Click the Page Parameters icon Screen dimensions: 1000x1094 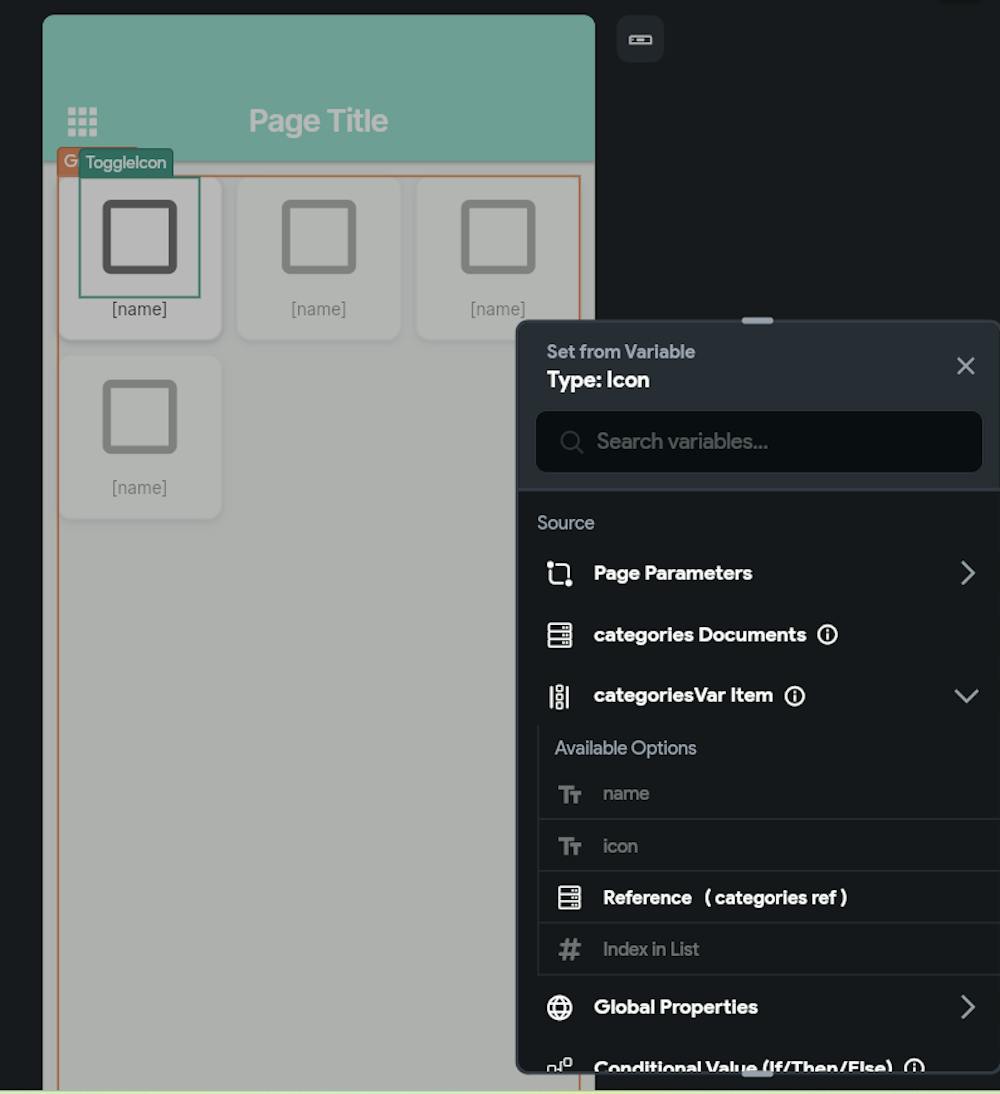point(560,573)
